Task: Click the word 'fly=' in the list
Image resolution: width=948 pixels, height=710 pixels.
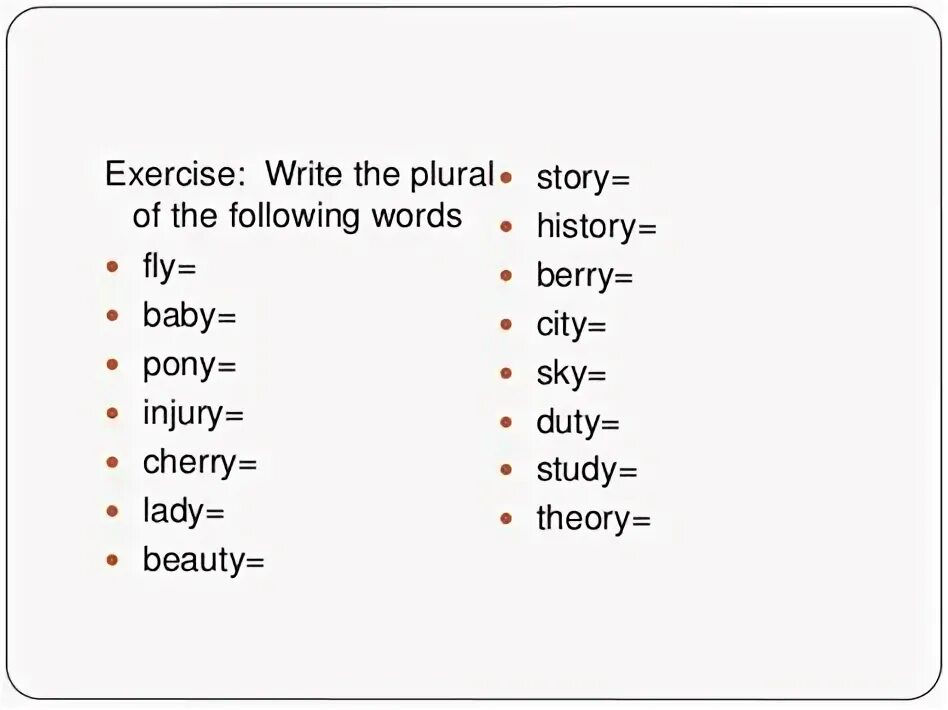Action: click(169, 267)
